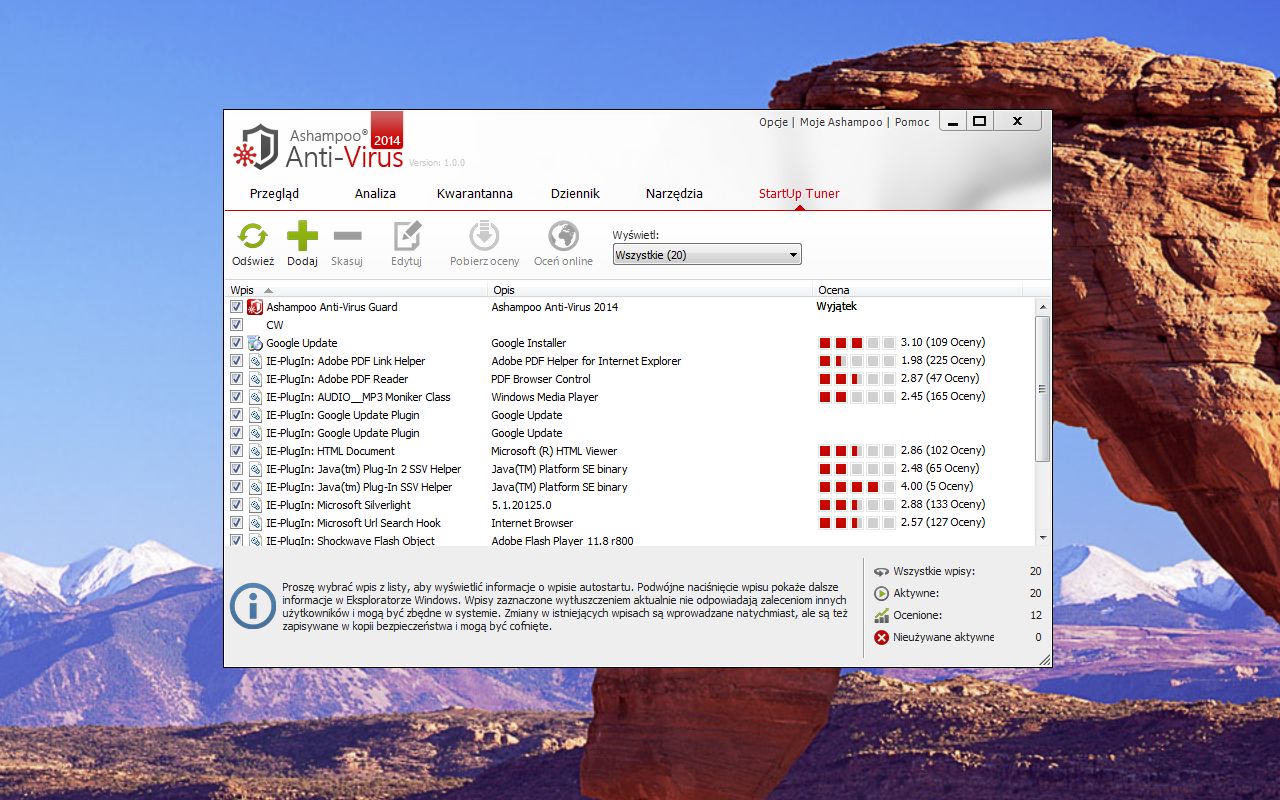Click the Oceń online globe icon
The height and width of the screenshot is (800, 1280).
pyautogui.click(x=563, y=236)
